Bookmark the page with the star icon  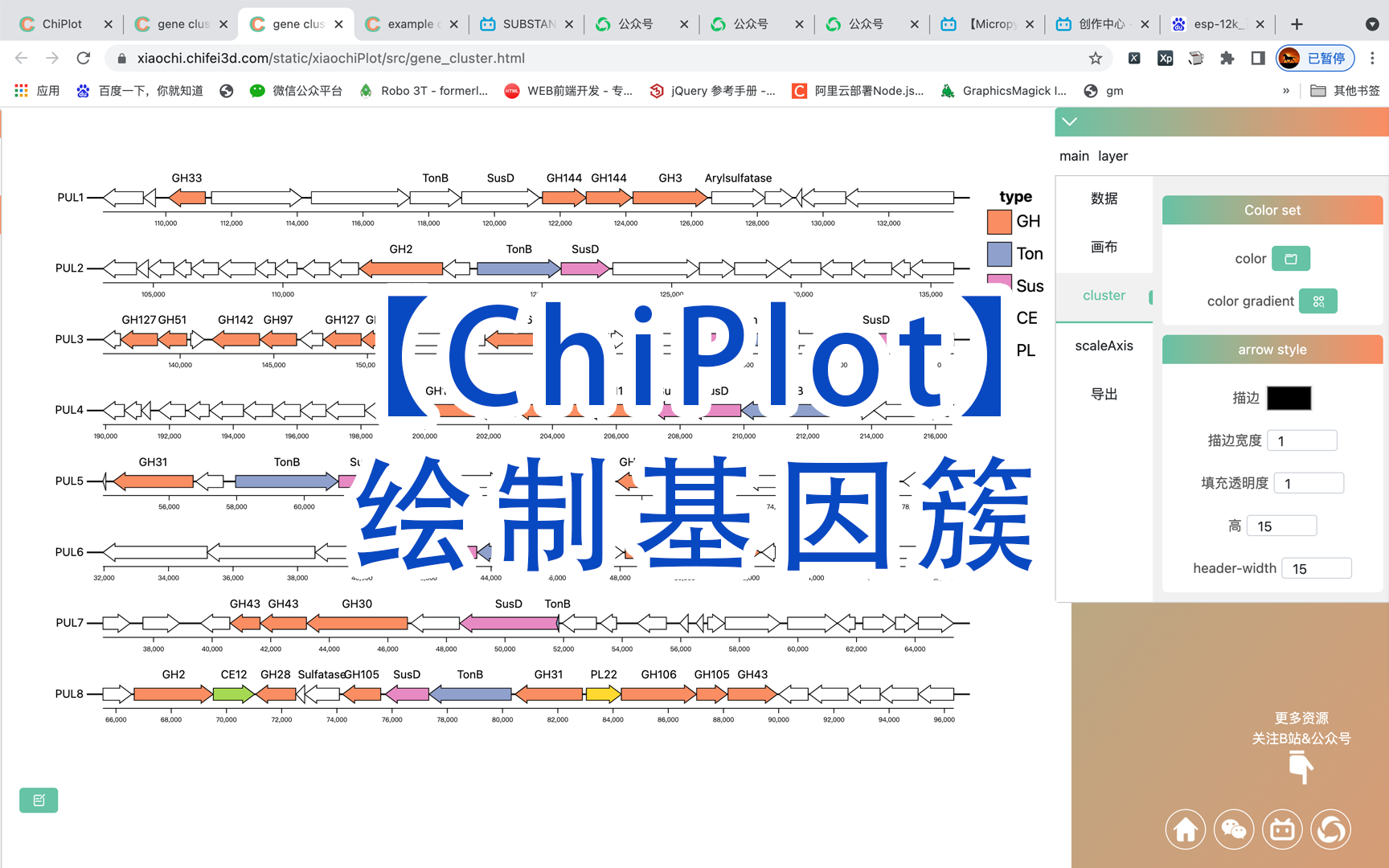click(x=1095, y=58)
